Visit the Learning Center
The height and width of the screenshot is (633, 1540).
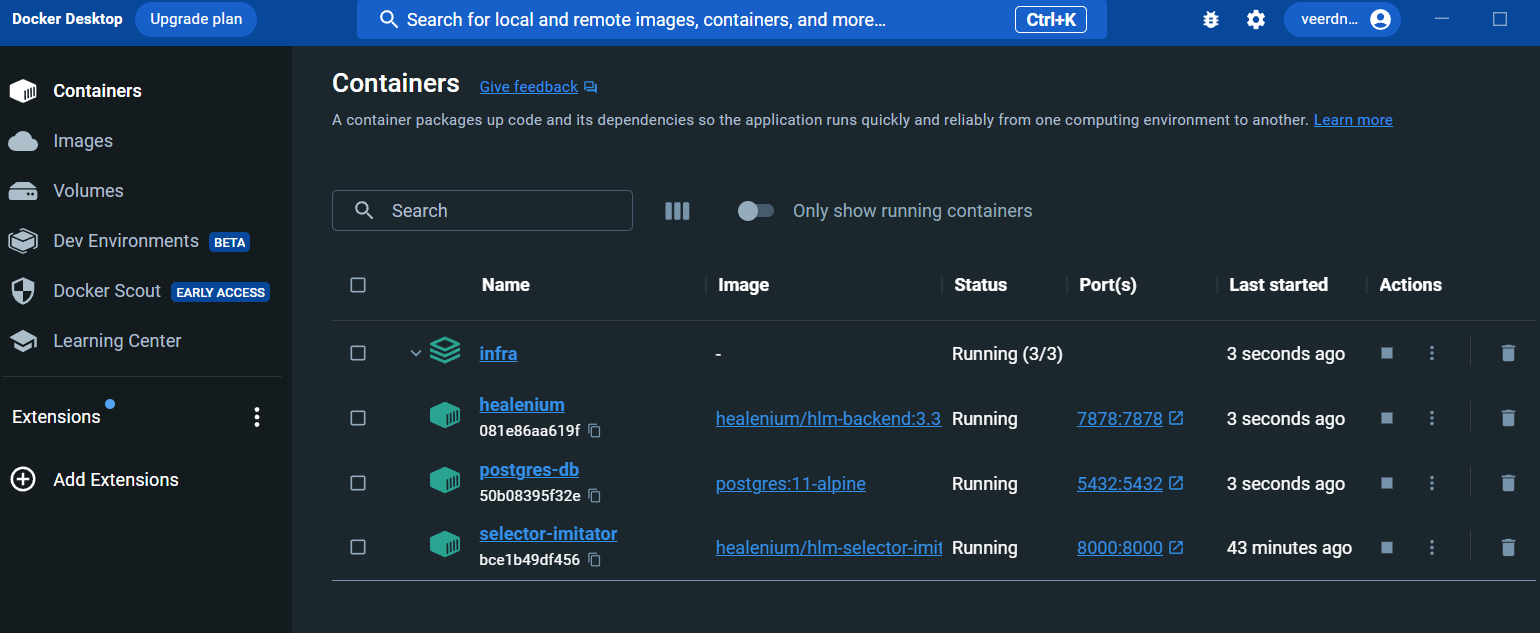pos(117,340)
